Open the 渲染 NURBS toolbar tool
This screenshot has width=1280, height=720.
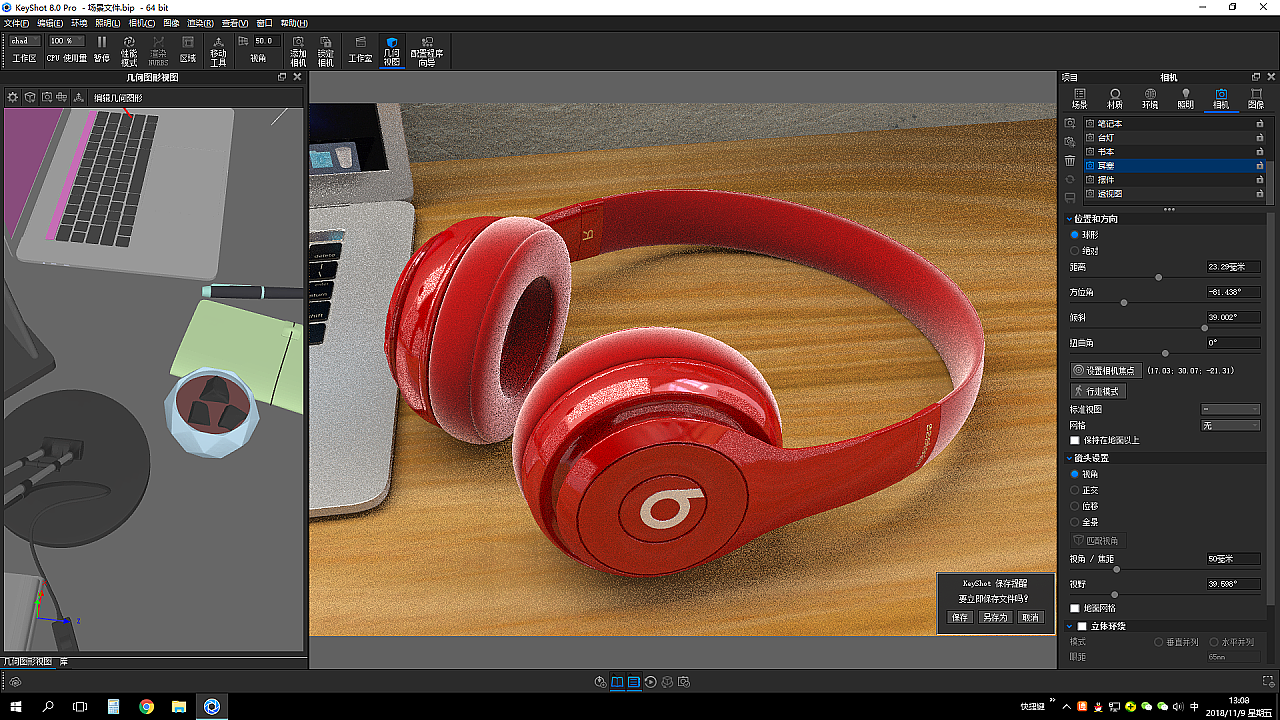(x=158, y=50)
